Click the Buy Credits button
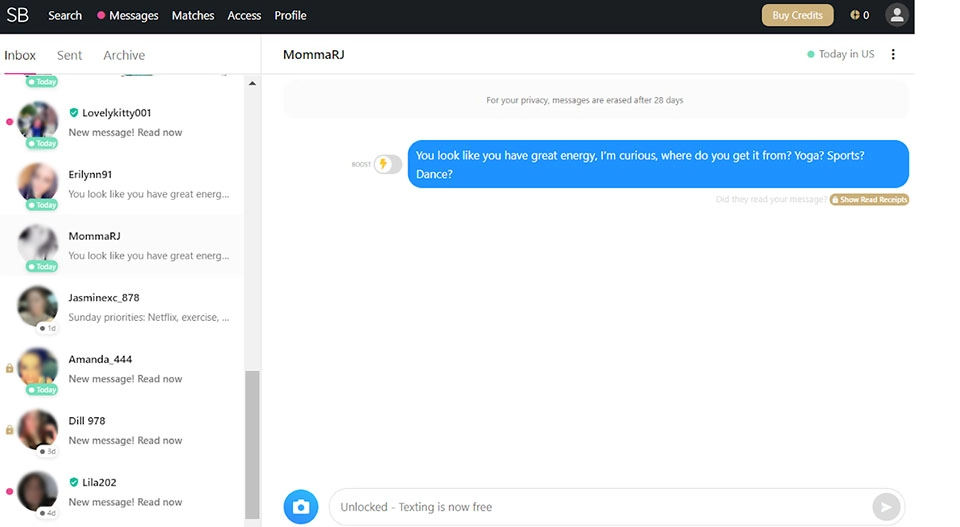This screenshot has height=527, width=960. tap(797, 15)
